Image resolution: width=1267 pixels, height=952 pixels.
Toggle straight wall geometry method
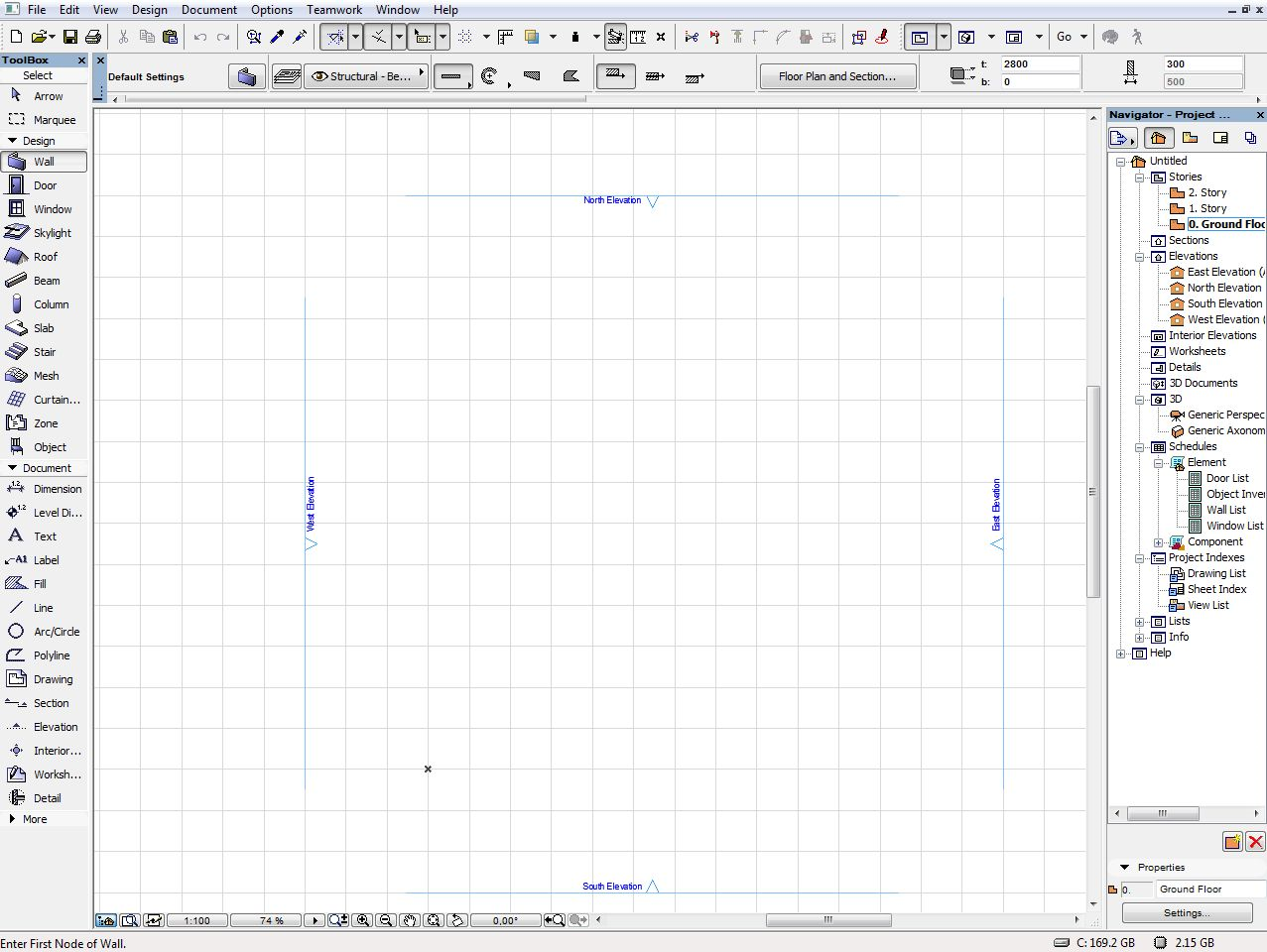[x=451, y=76]
